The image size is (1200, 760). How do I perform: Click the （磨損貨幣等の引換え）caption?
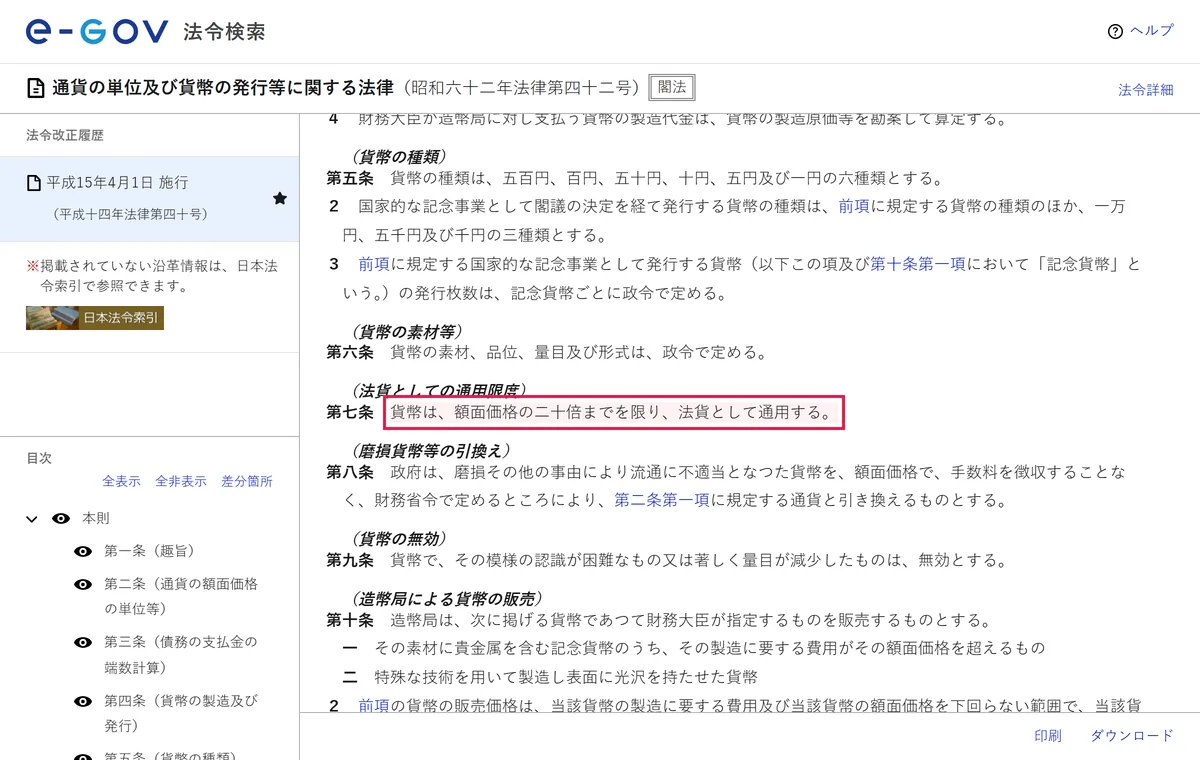[x=430, y=450]
